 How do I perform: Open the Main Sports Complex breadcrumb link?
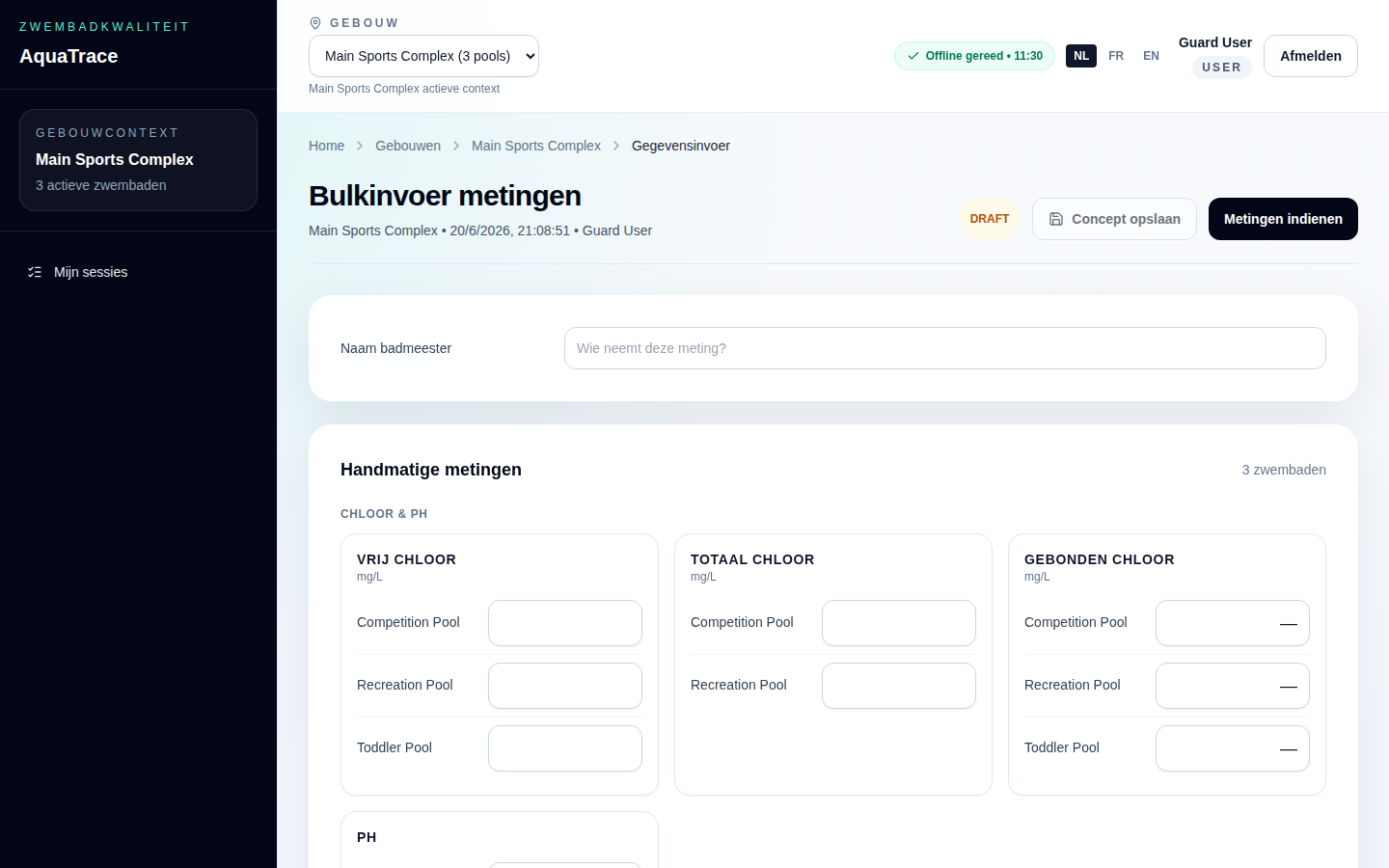click(x=536, y=146)
